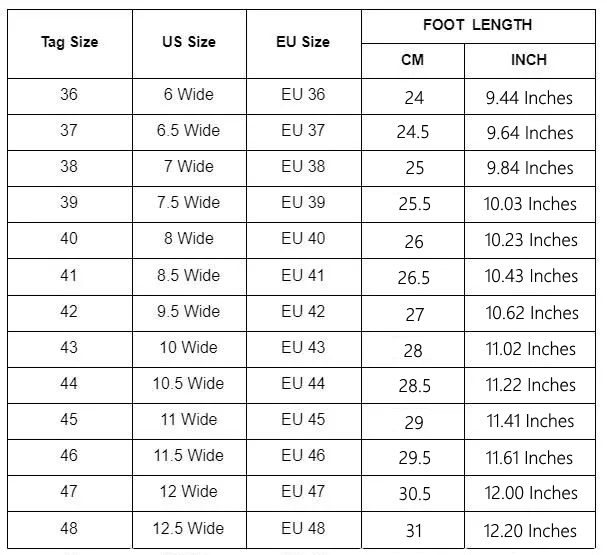607x555 pixels.
Task: Select tag size 48 cell
Action: tap(70, 530)
